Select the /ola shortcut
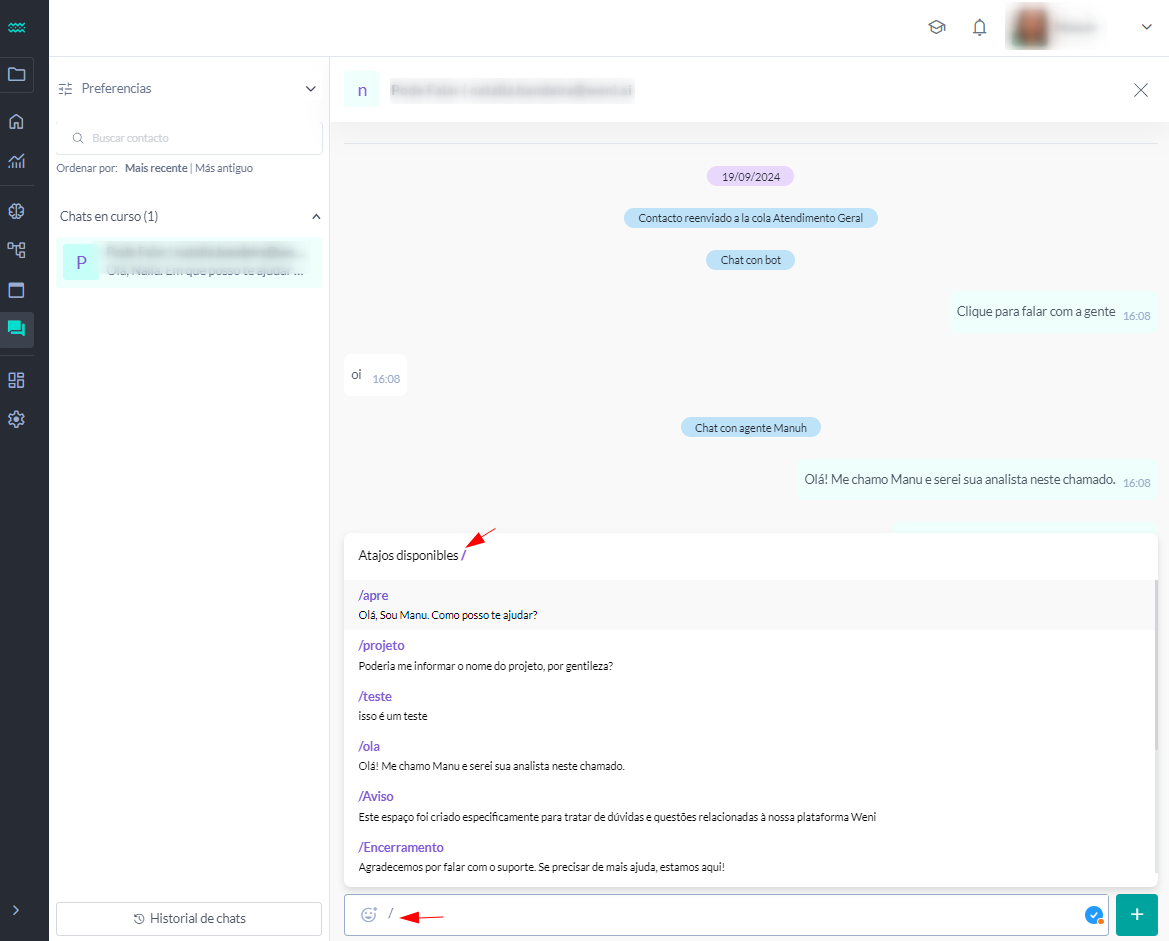 (750, 755)
